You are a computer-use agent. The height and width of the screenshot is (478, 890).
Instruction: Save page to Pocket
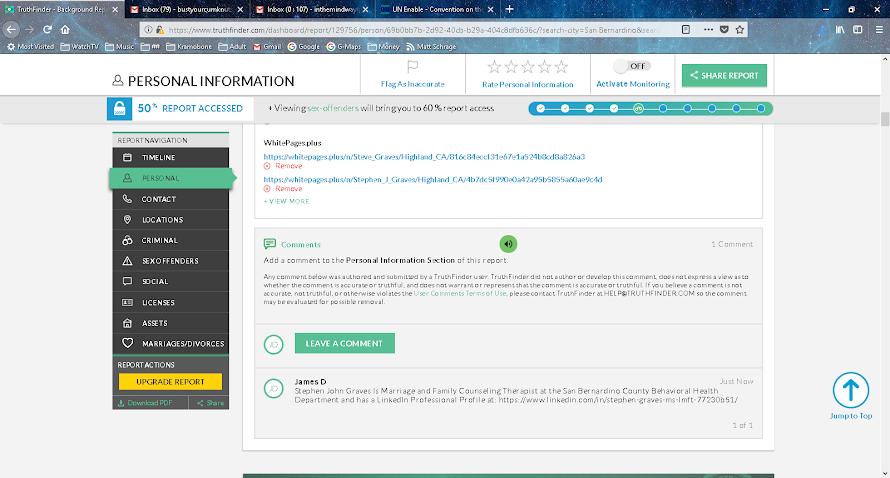coord(724,30)
